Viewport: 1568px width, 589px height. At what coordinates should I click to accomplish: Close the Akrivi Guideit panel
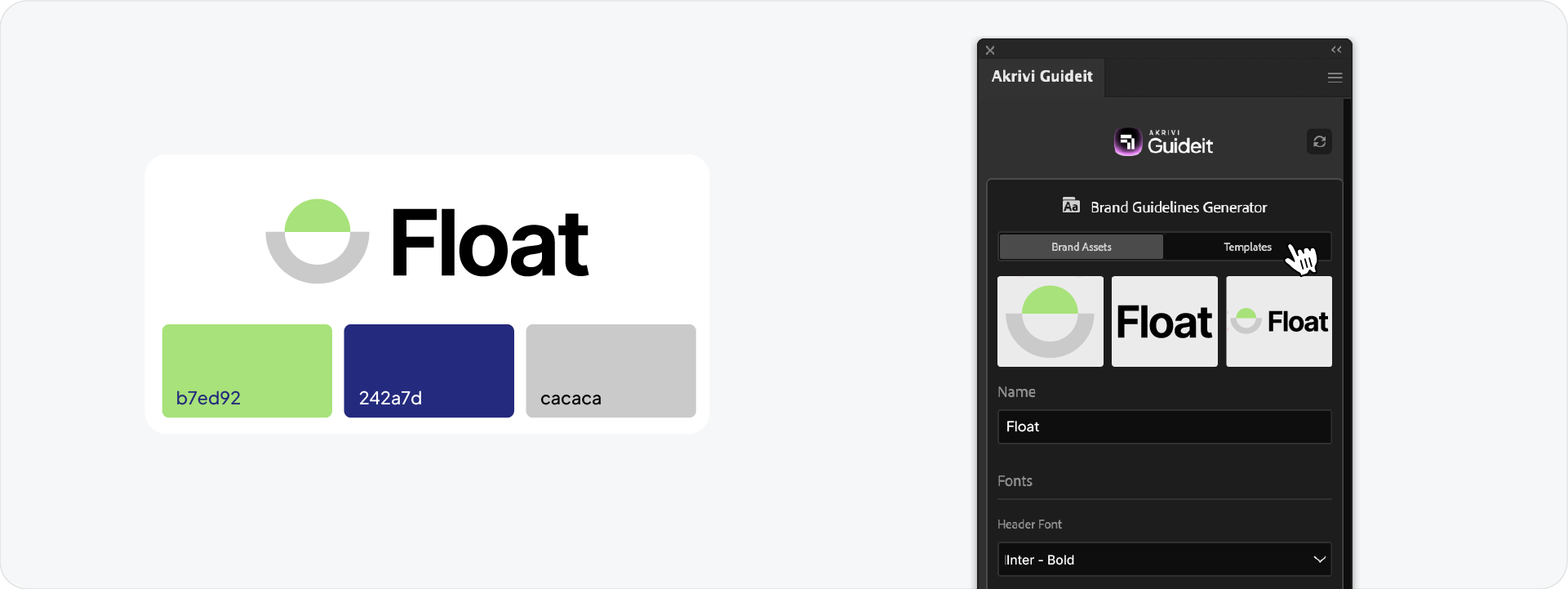[x=989, y=50]
